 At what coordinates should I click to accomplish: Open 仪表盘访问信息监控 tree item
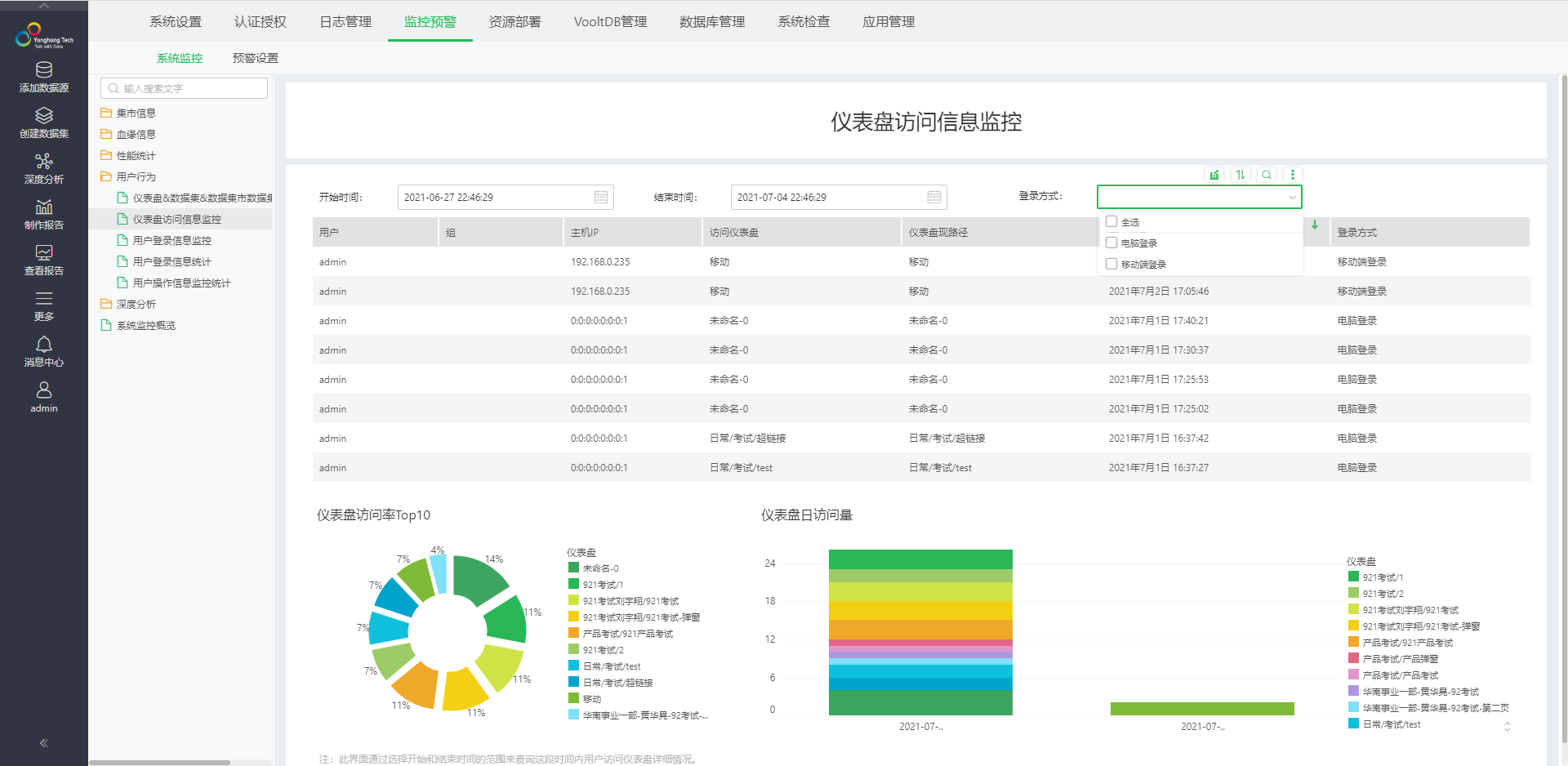[x=177, y=219]
